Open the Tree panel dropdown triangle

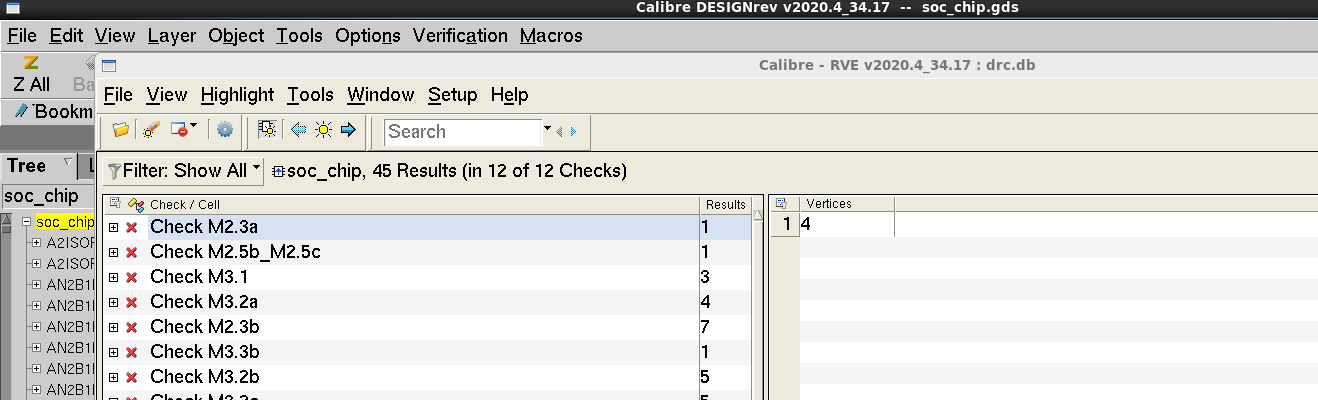click(68, 162)
